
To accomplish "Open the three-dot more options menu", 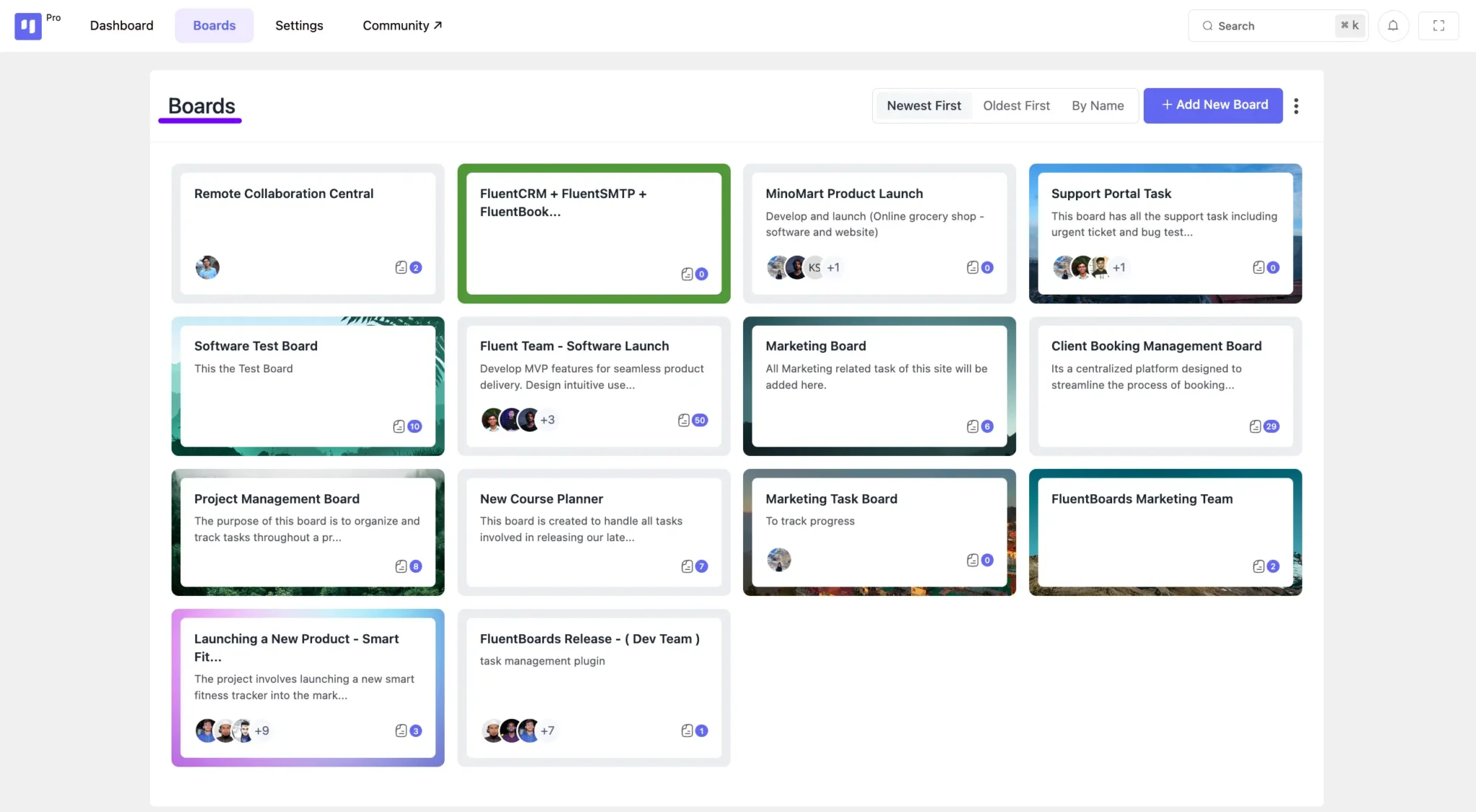I will point(1296,106).
